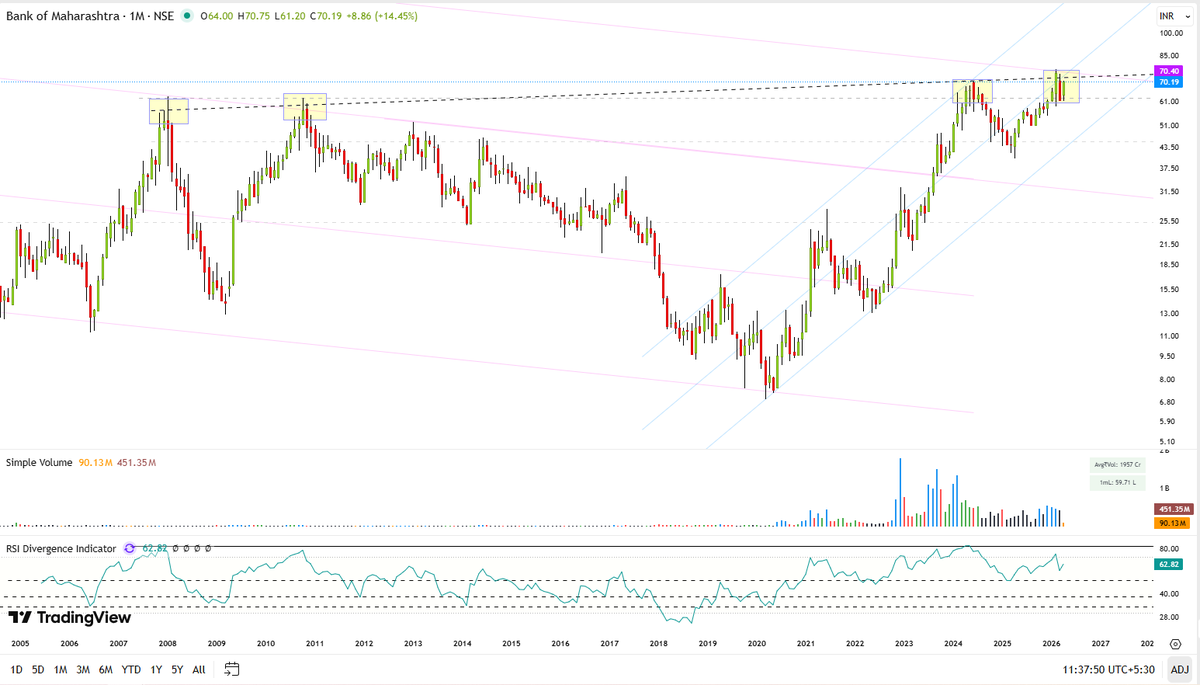Image resolution: width=1200 pixels, height=685 pixels.
Task: Click the open value O64.00
Action: pos(217,16)
